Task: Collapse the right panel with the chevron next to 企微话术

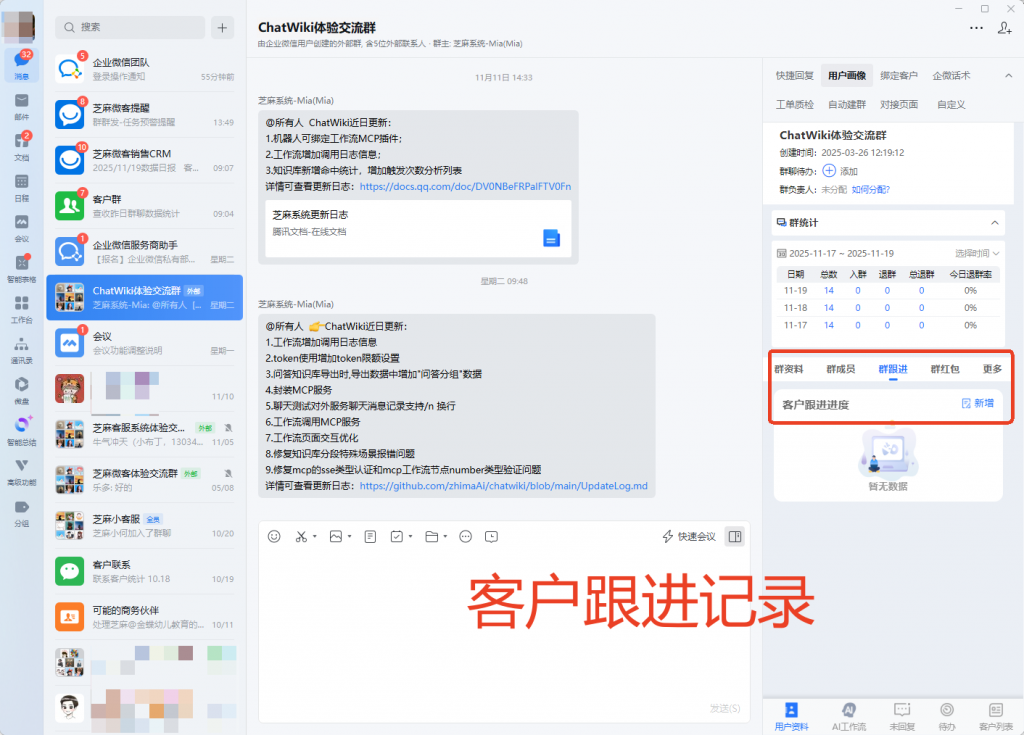Action: point(1009,76)
